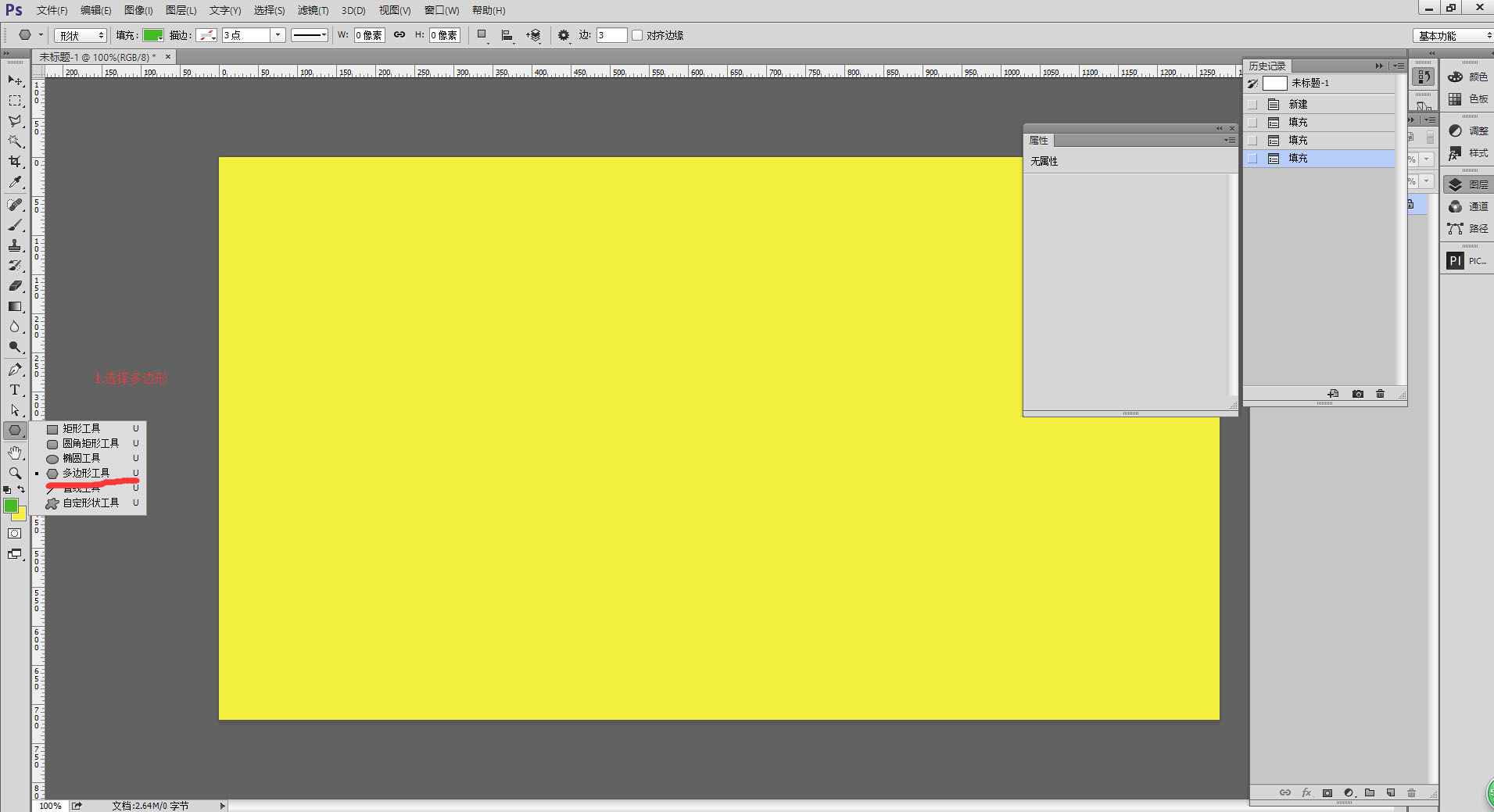Toggle Quick Mask mode icon
Screen dimensions: 1494x812
(x=15, y=534)
